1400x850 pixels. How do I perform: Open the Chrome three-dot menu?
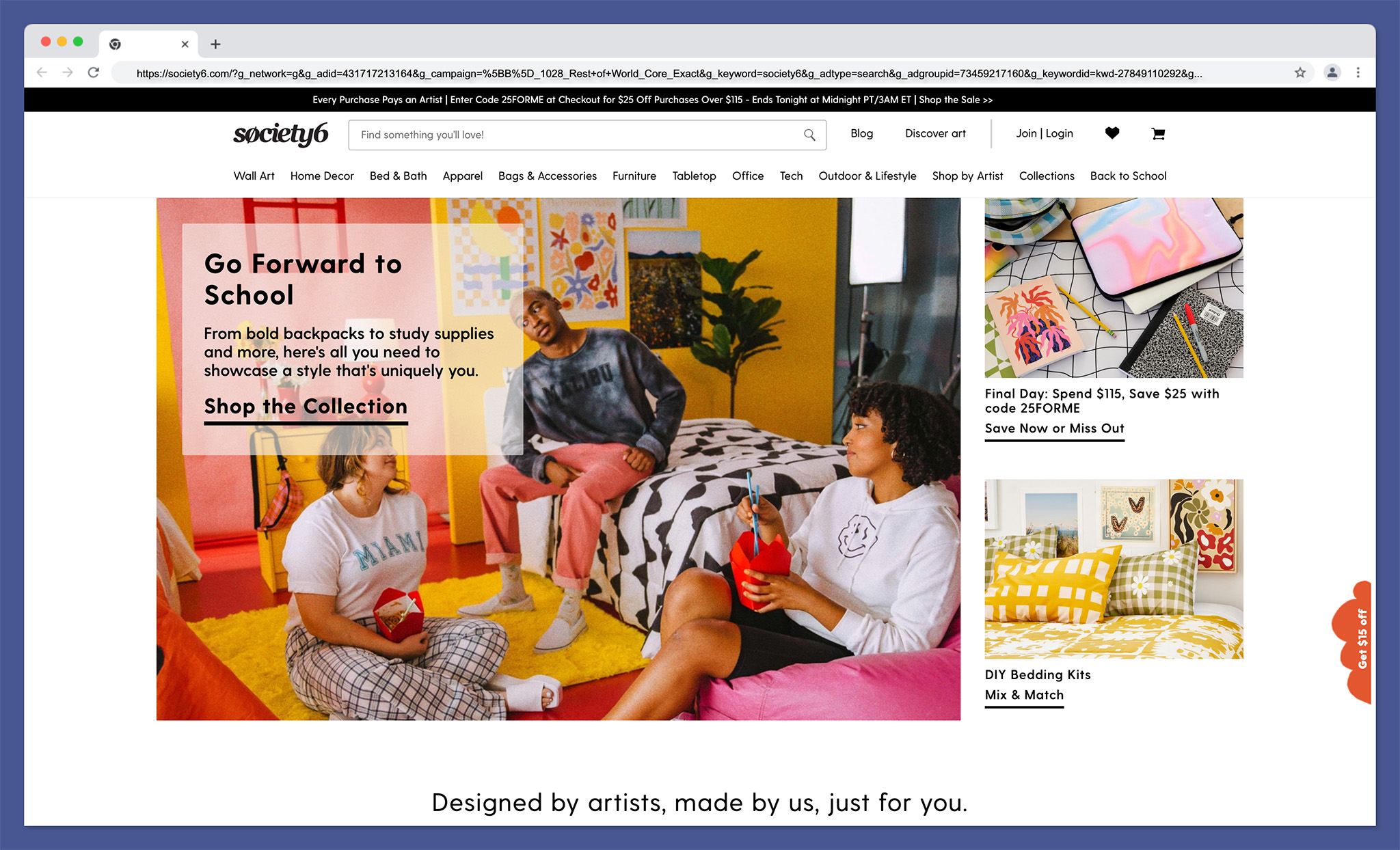(x=1358, y=72)
